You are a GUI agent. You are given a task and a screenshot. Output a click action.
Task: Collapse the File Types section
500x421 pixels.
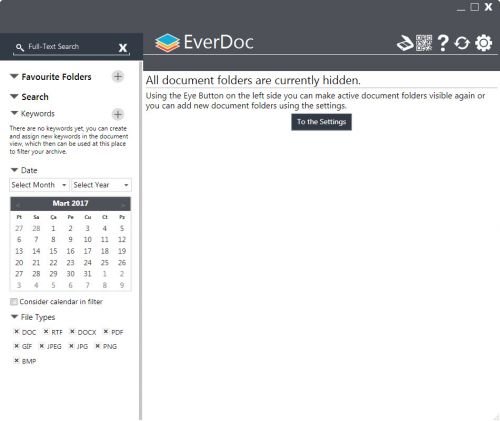point(14,316)
